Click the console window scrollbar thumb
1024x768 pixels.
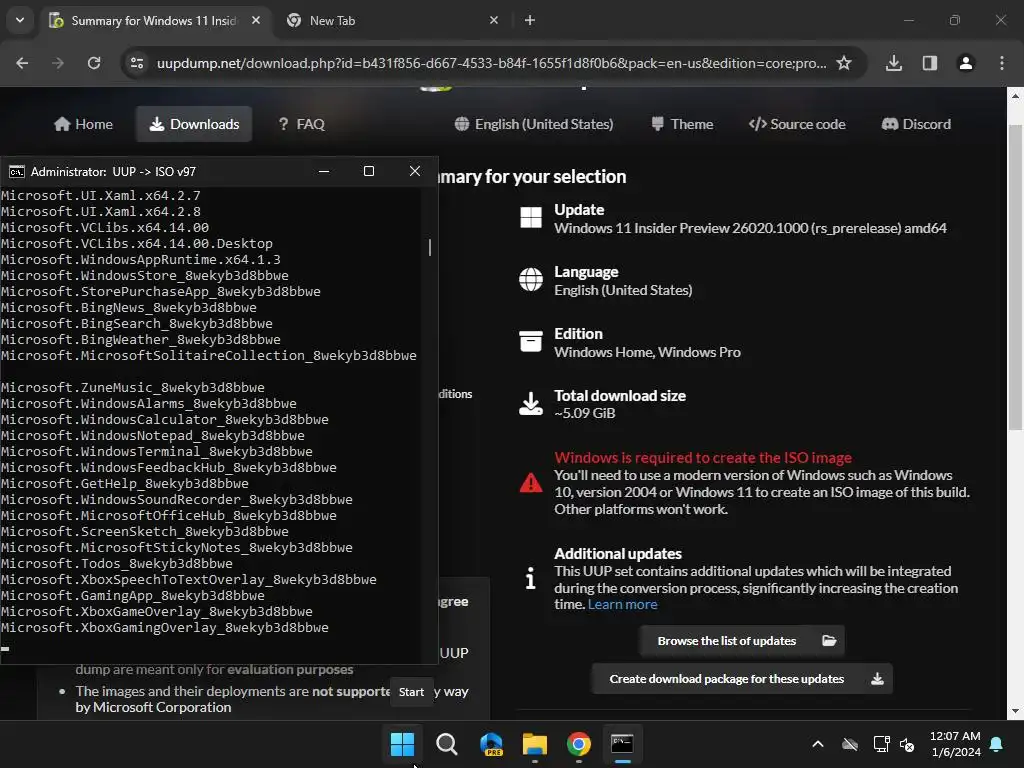(x=430, y=248)
